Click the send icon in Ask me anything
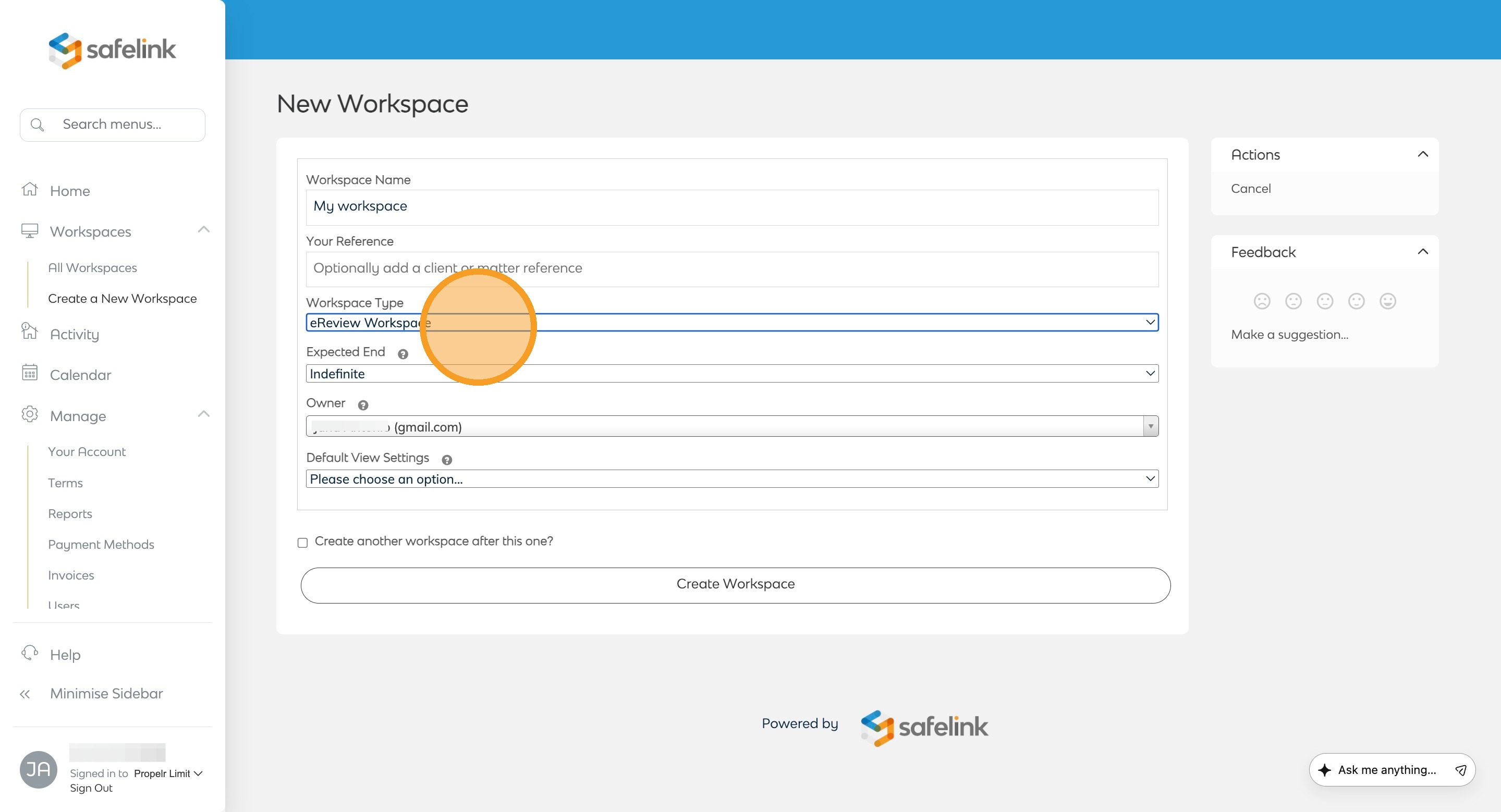This screenshot has width=1501, height=812. (x=1460, y=770)
